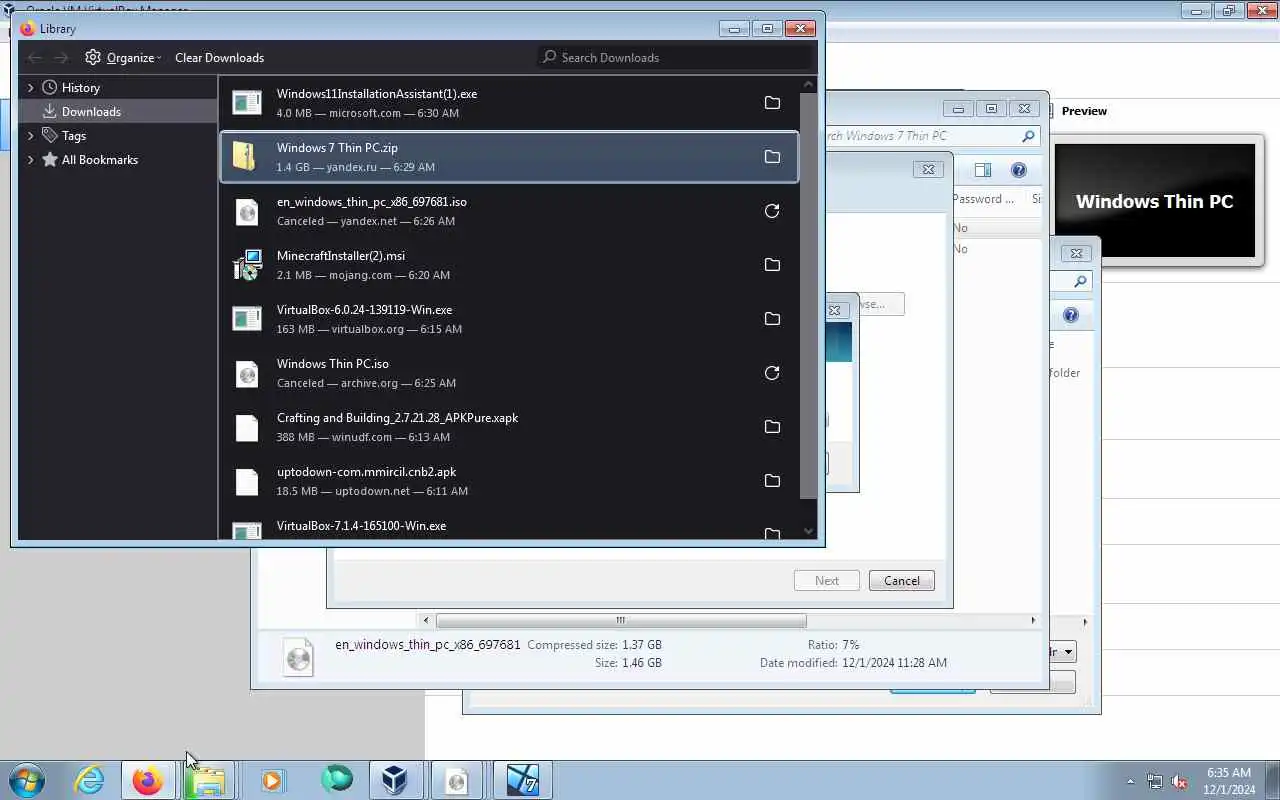The image size is (1280, 800).
Task: Select the VirtualBox-7.1.4-165100-Win.exe entry
Action: click(509, 526)
